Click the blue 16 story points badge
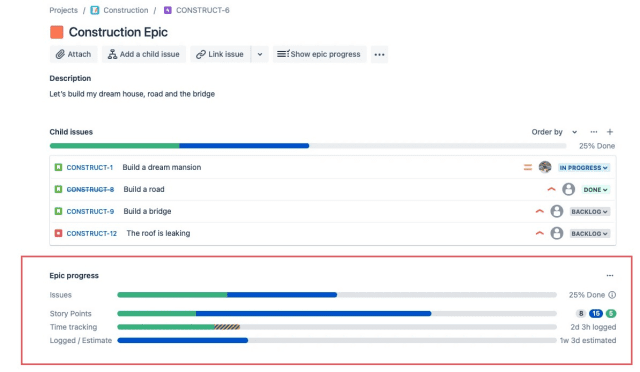Screen dimensions: 640x372 click(596, 314)
